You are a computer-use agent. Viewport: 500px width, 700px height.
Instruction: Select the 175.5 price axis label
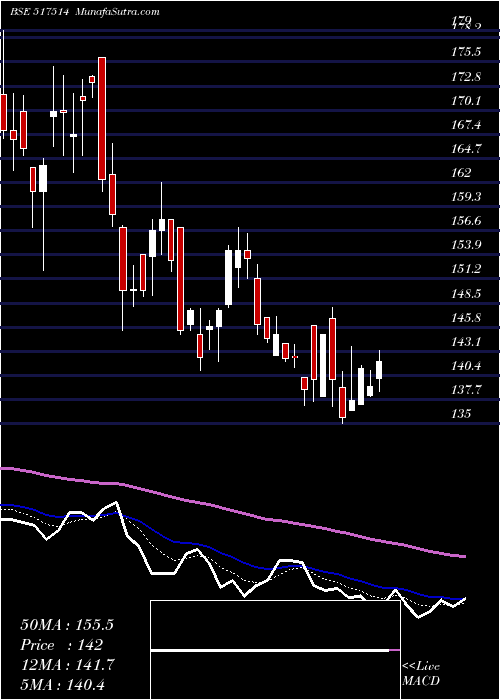click(x=467, y=52)
